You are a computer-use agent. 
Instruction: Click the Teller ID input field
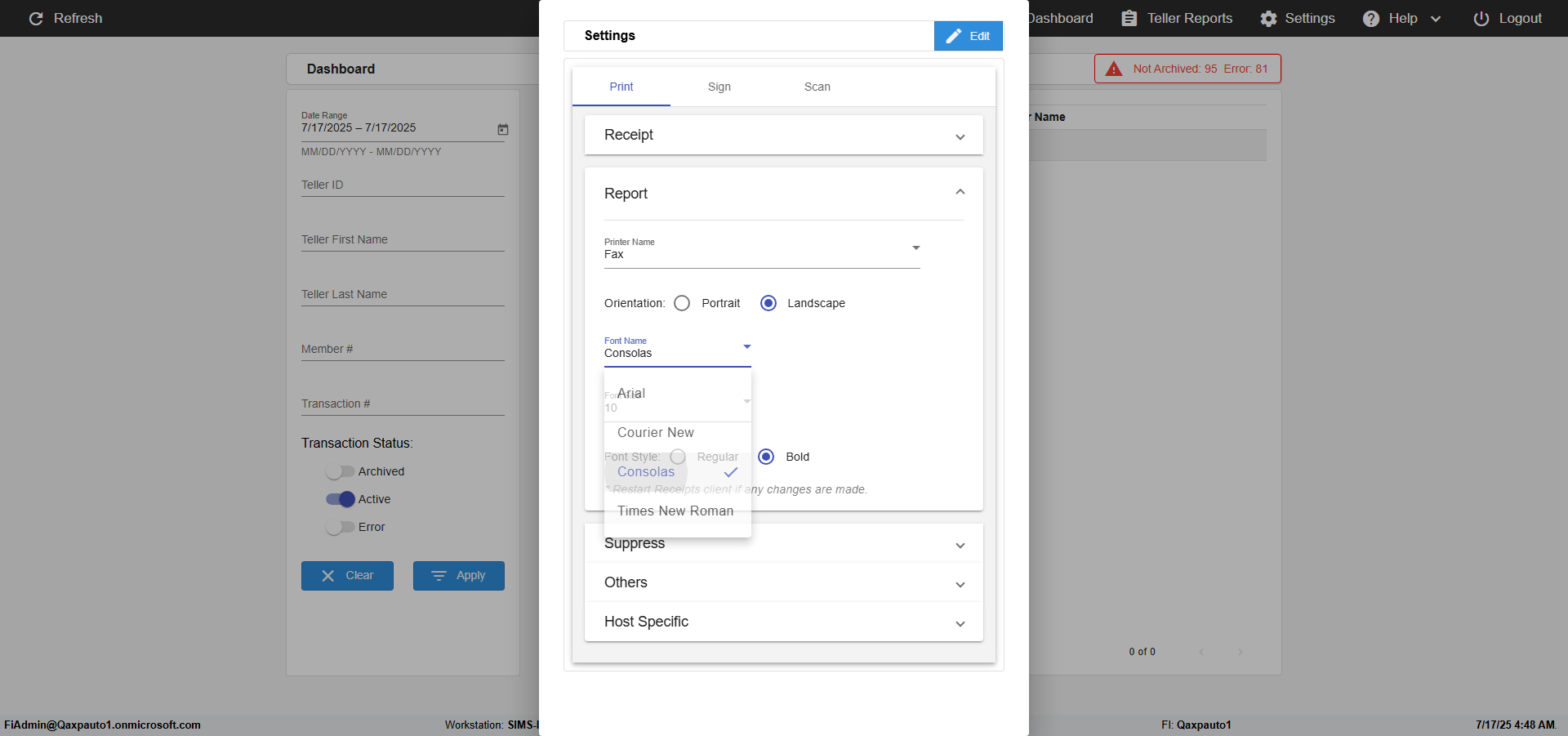[403, 185]
